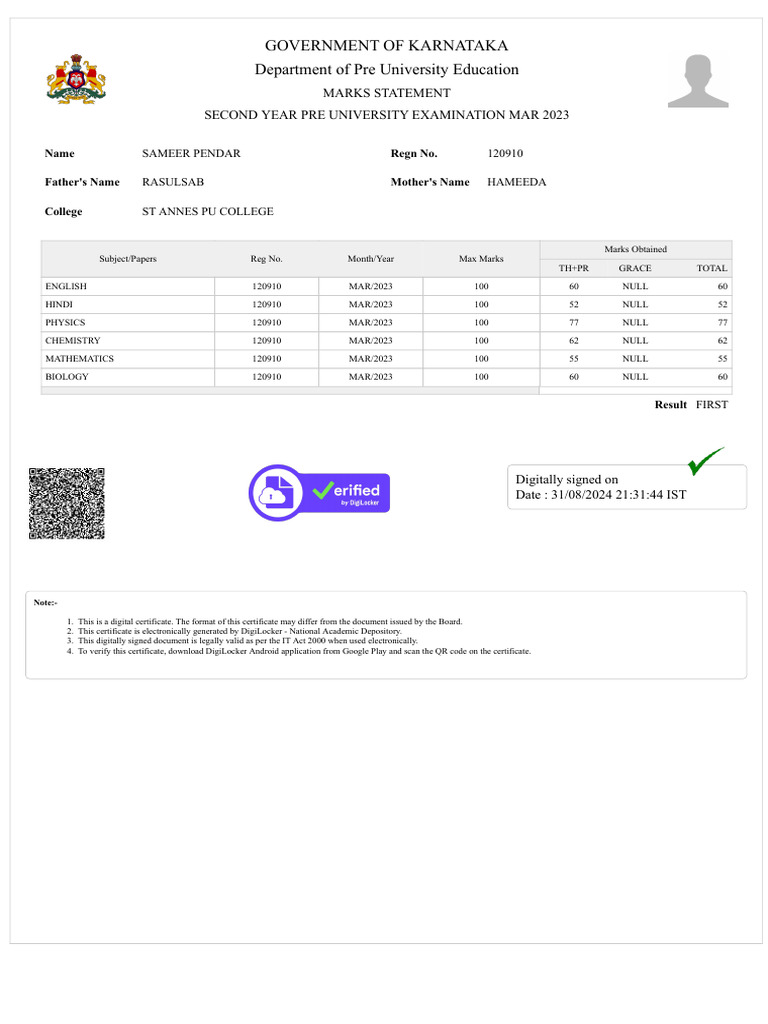768x1024 pixels.
Task: Click the Result FIRST text
Action: (x=691, y=405)
